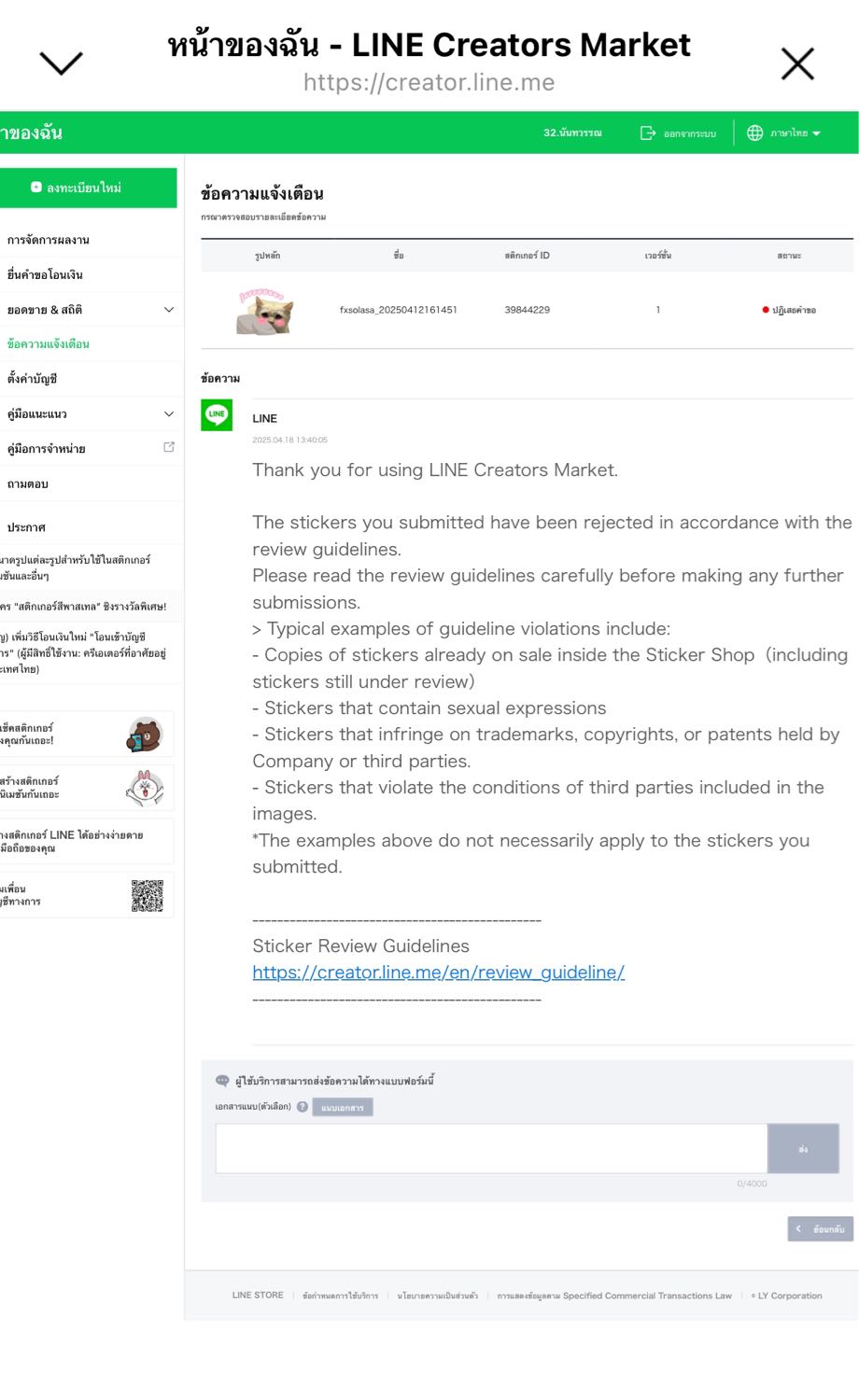Click the speech bubble icon above form
This screenshot has width=859, height=1400.
[x=222, y=1081]
